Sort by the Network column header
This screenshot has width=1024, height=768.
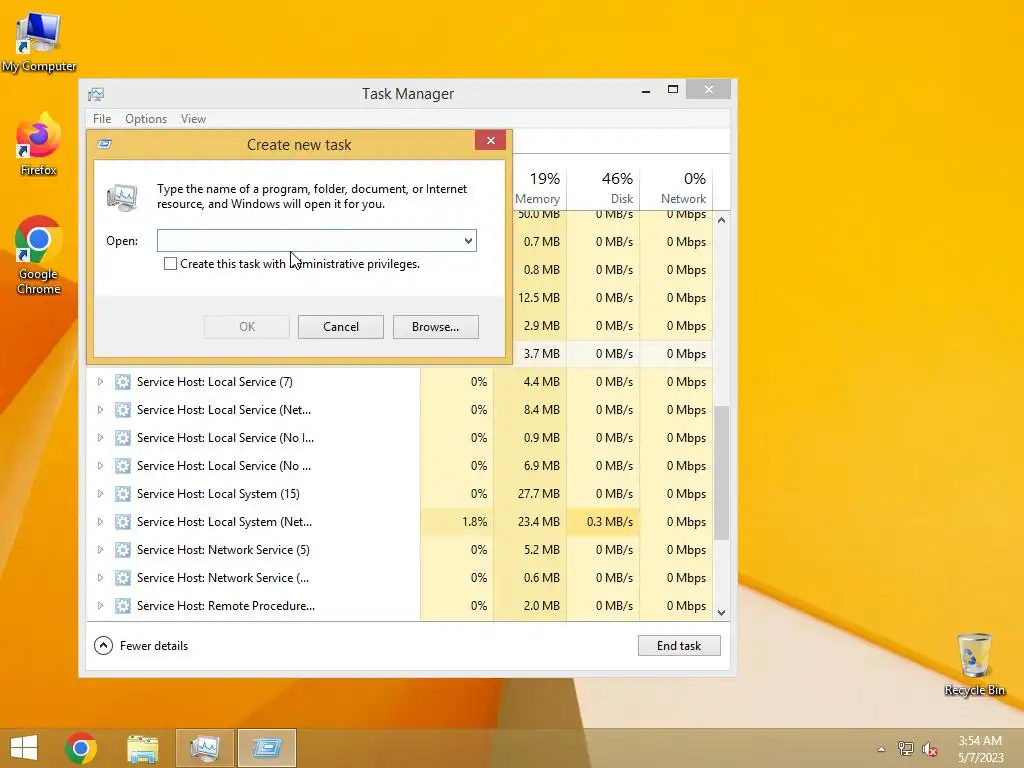click(x=677, y=187)
